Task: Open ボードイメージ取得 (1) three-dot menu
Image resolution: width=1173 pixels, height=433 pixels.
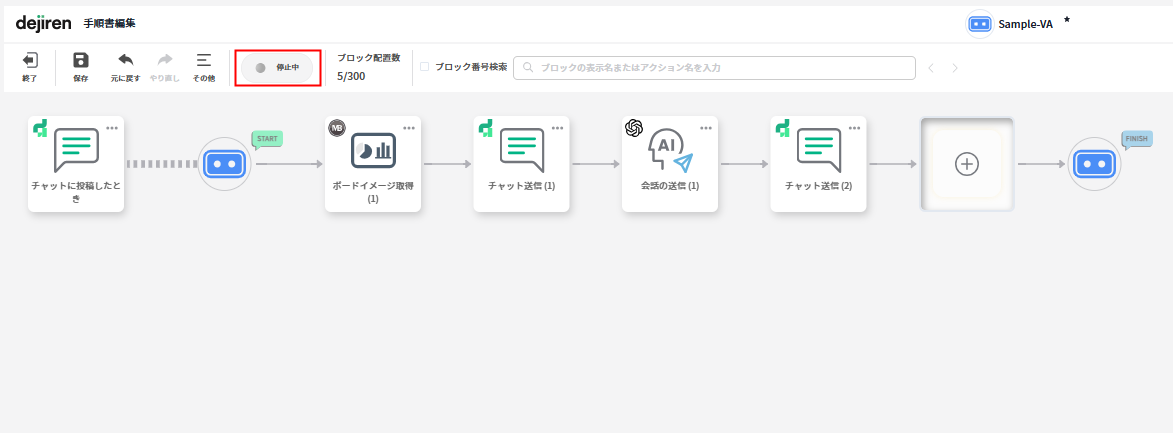Action: [409, 127]
